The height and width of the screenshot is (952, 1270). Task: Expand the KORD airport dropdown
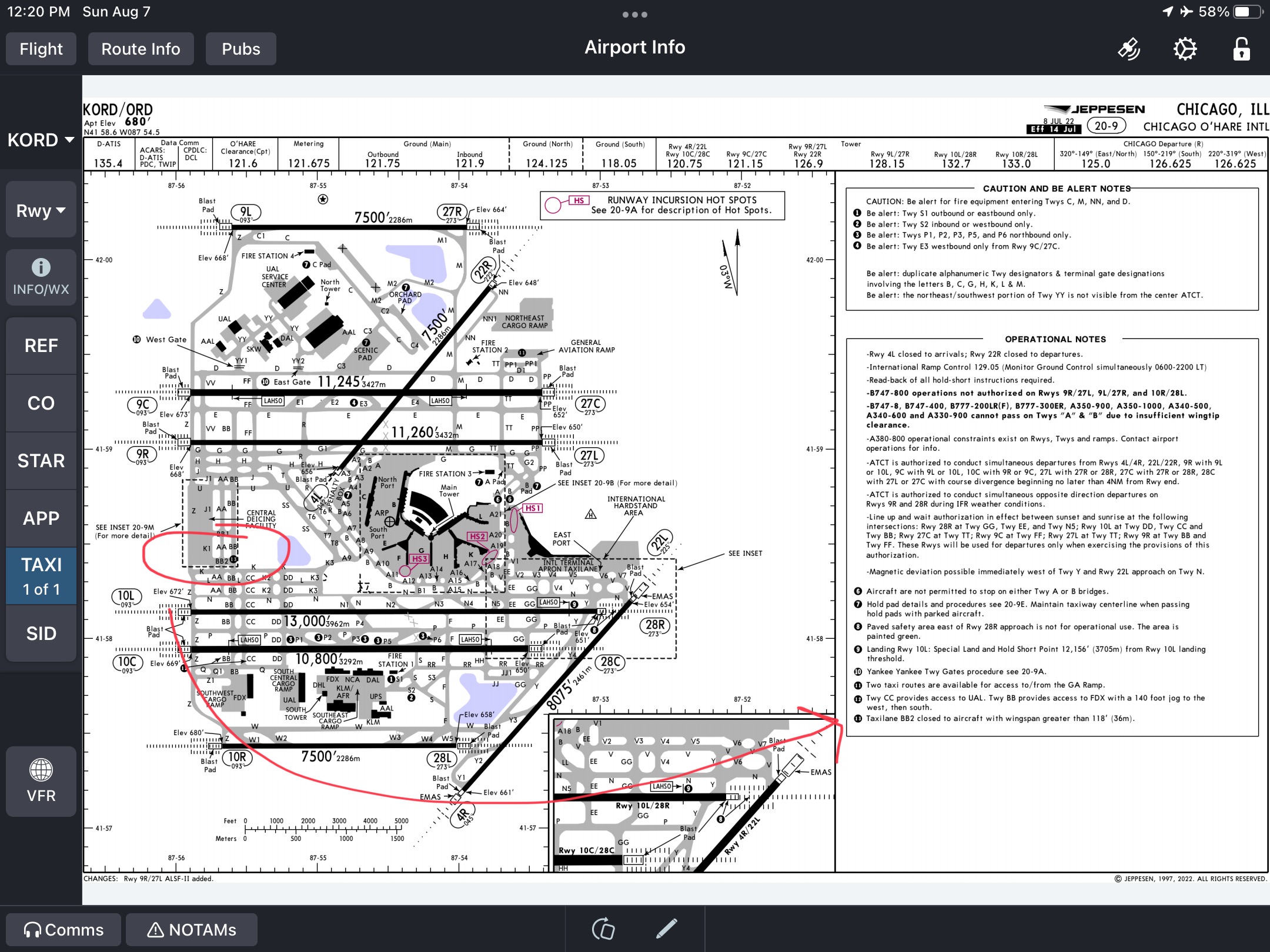[41, 140]
